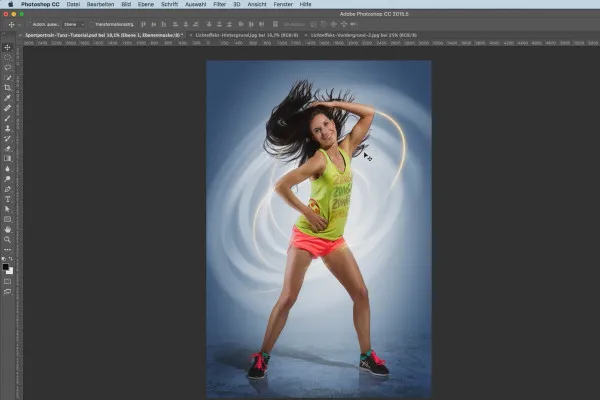The image size is (600, 400).
Task: Select the Lasso tool
Action: pos(7,67)
